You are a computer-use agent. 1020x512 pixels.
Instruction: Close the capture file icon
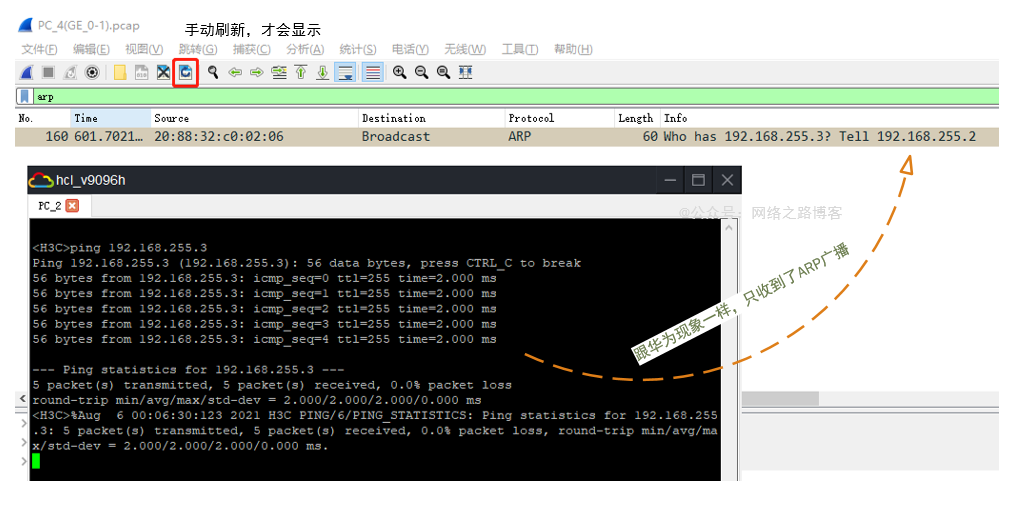(x=163, y=72)
